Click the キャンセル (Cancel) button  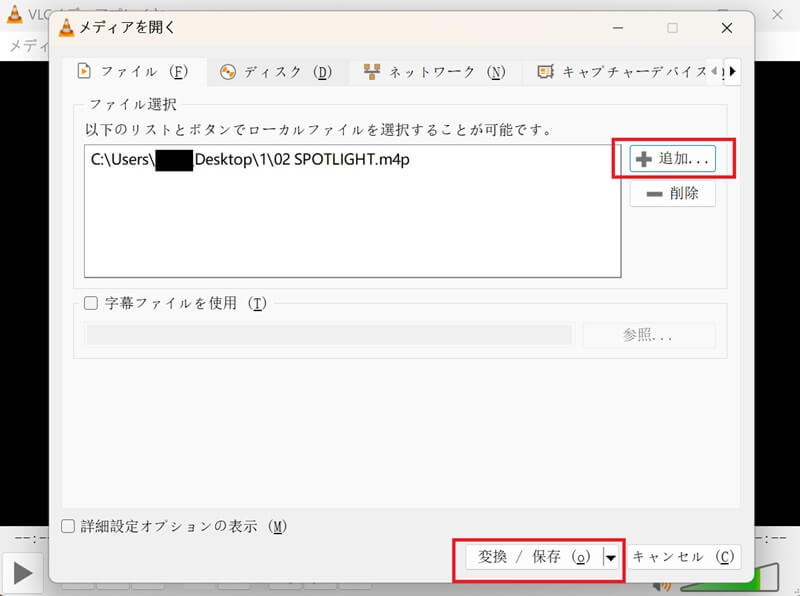(x=684, y=557)
